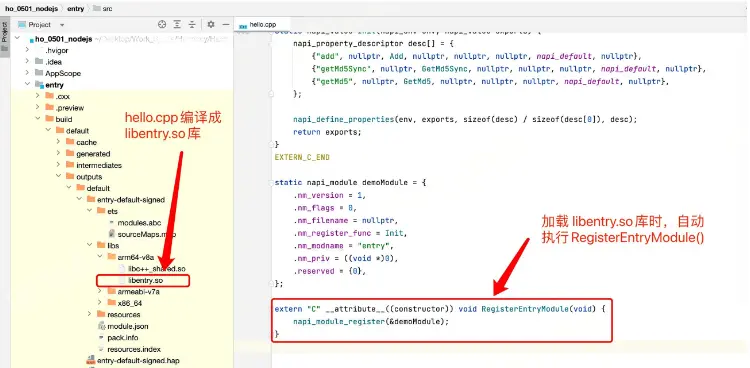This screenshot has width=750, height=368.
Task: Click the napi_module_register(&demoModule) code line
Action: (x=371, y=321)
